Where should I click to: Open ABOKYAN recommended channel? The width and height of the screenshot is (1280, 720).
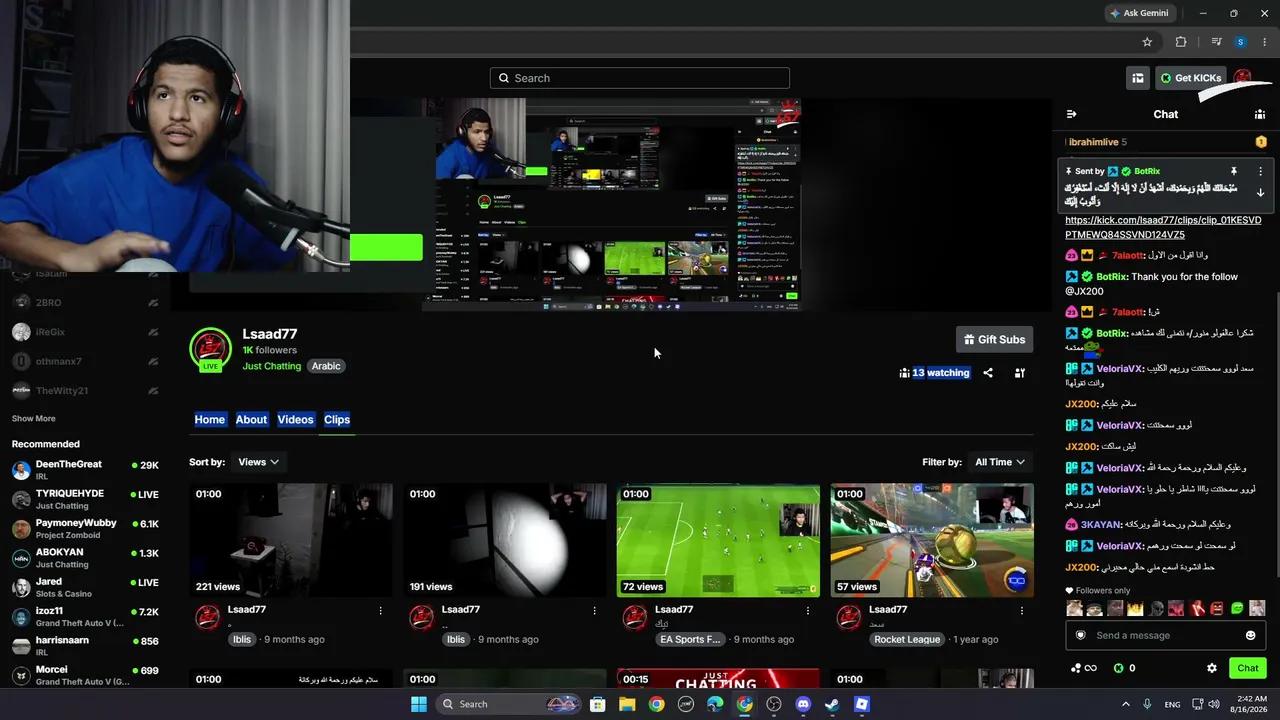coord(85,558)
